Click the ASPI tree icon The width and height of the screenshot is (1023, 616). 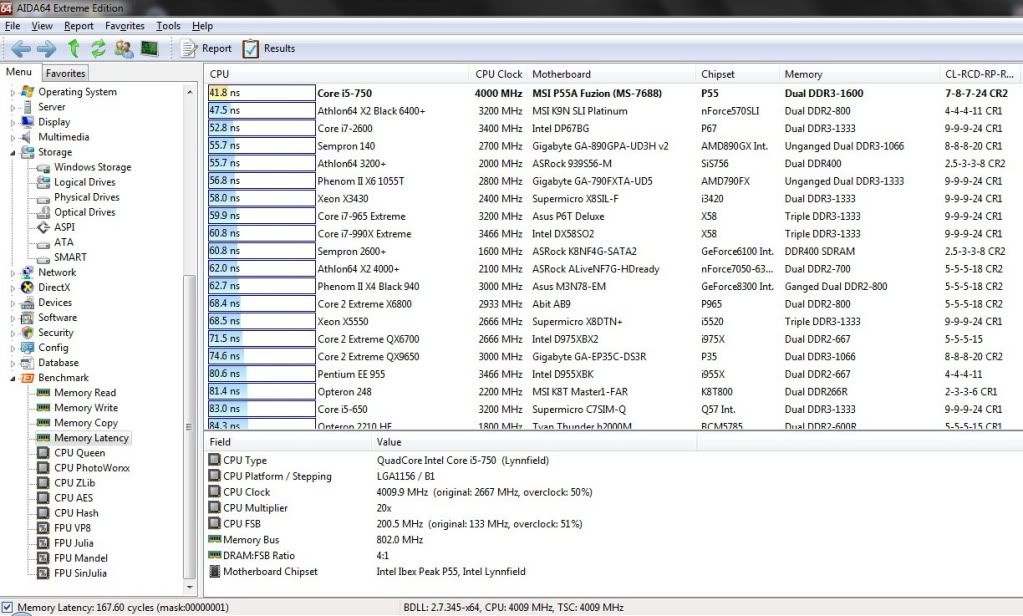[44, 227]
